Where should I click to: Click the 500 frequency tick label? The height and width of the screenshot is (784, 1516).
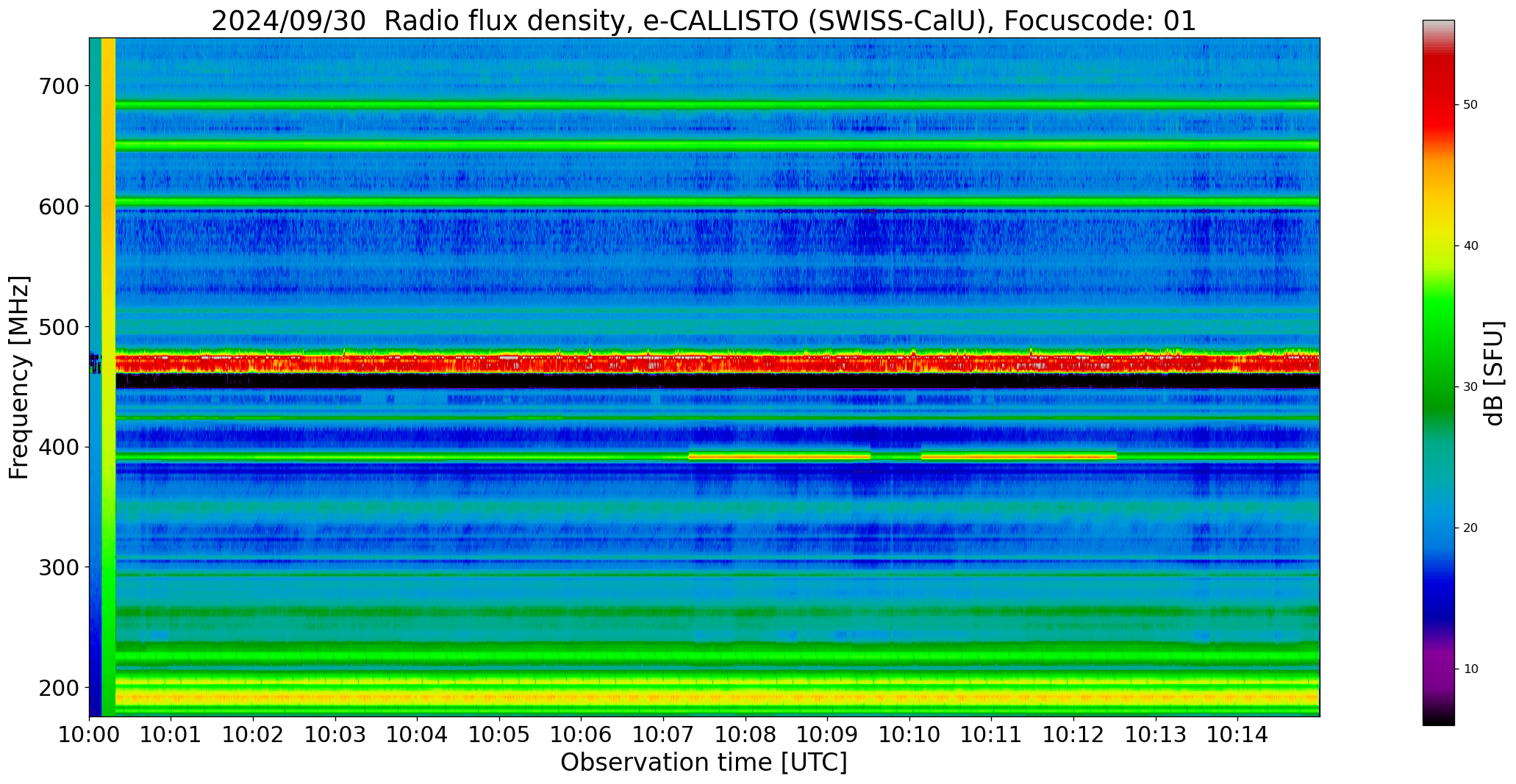click(x=58, y=327)
